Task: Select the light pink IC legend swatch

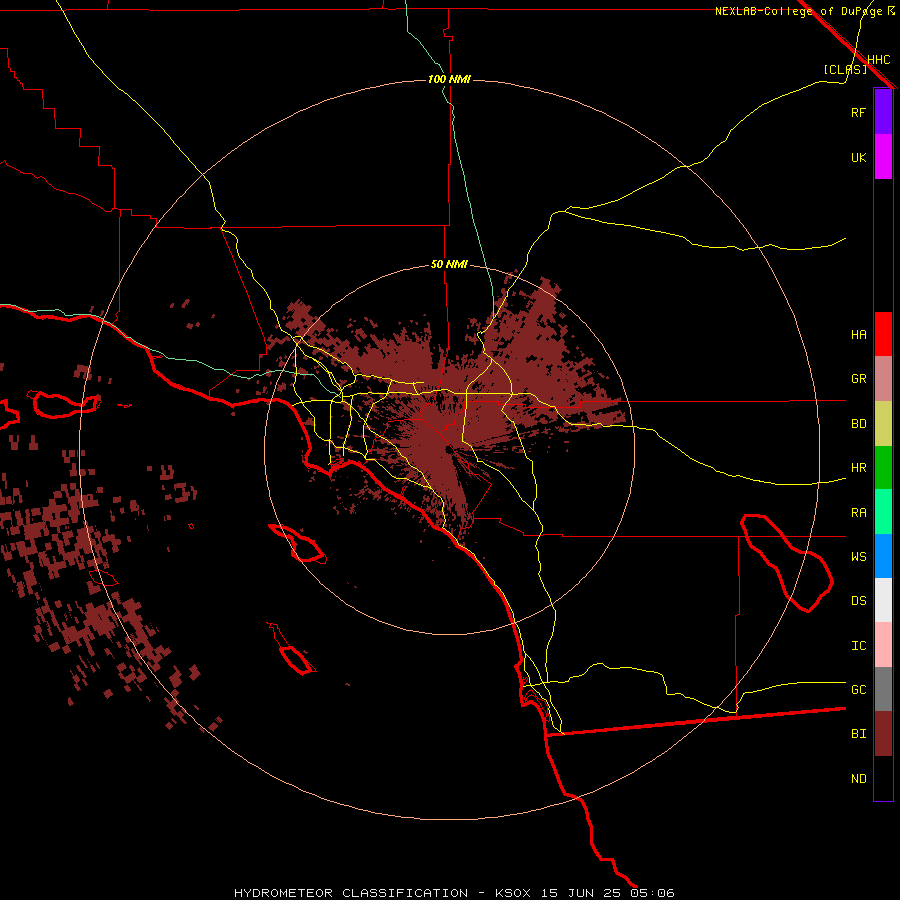Action: point(883,645)
